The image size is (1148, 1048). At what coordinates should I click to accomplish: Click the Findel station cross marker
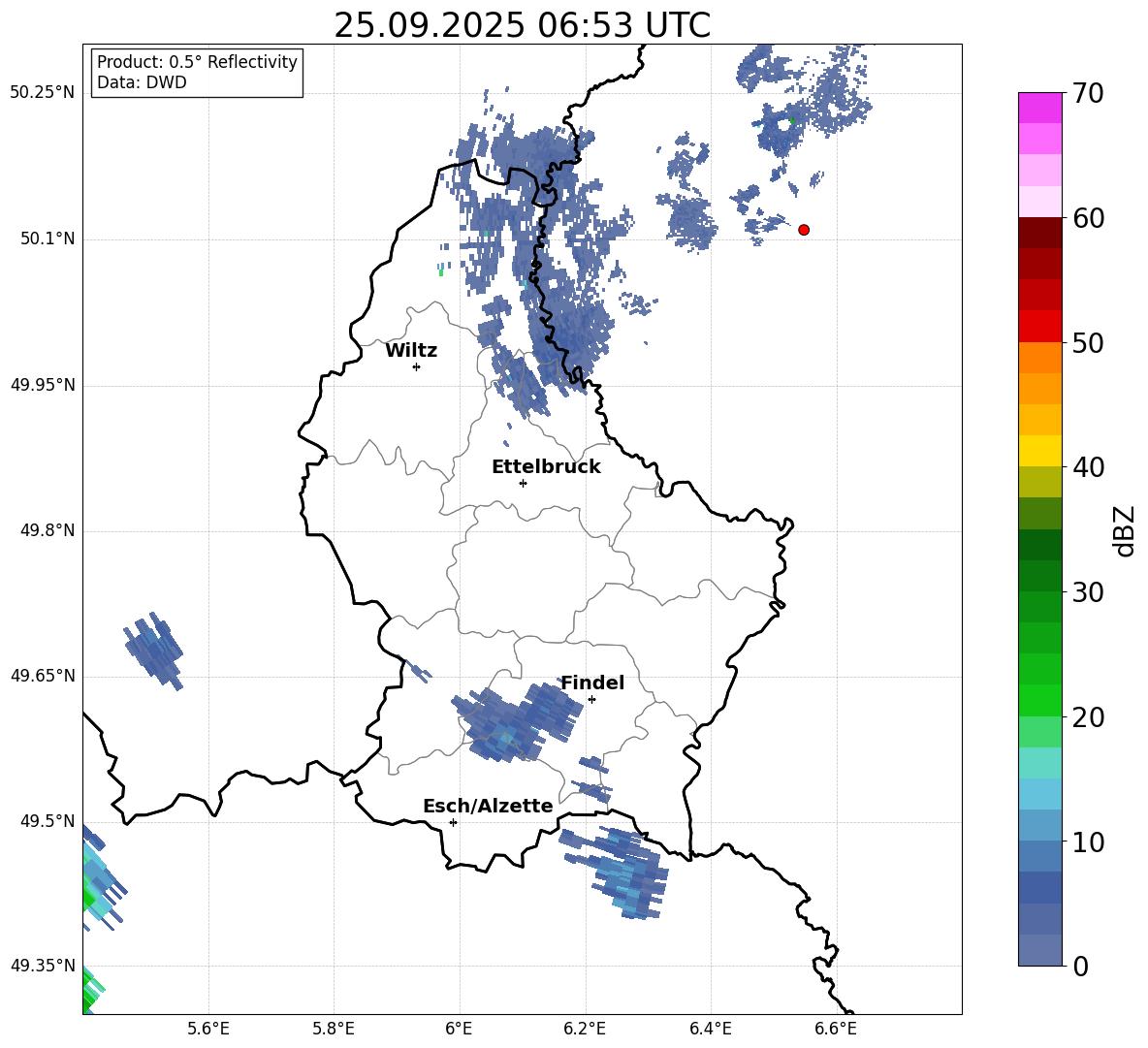coord(591,700)
